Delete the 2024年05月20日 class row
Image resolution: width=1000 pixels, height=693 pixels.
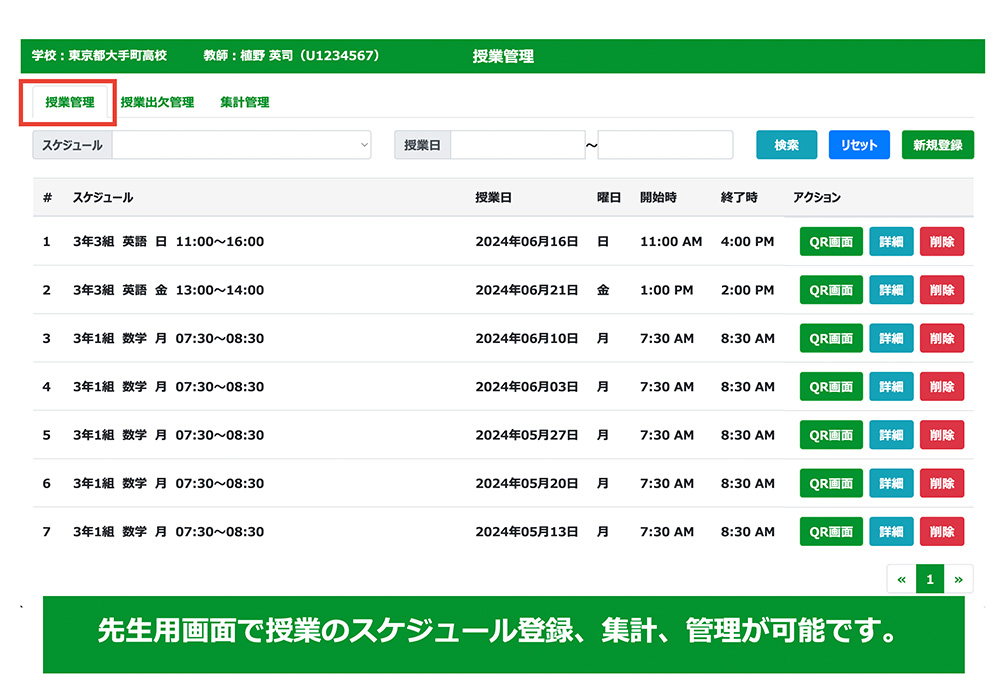pyautogui.click(x=941, y=483)
